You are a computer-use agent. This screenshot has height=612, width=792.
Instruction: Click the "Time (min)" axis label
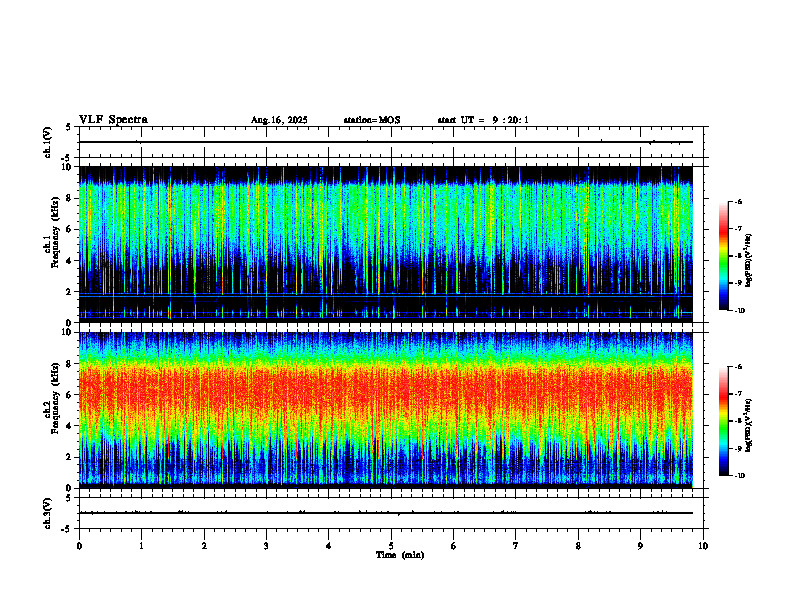pyautogui.click(x=400, y=555)
